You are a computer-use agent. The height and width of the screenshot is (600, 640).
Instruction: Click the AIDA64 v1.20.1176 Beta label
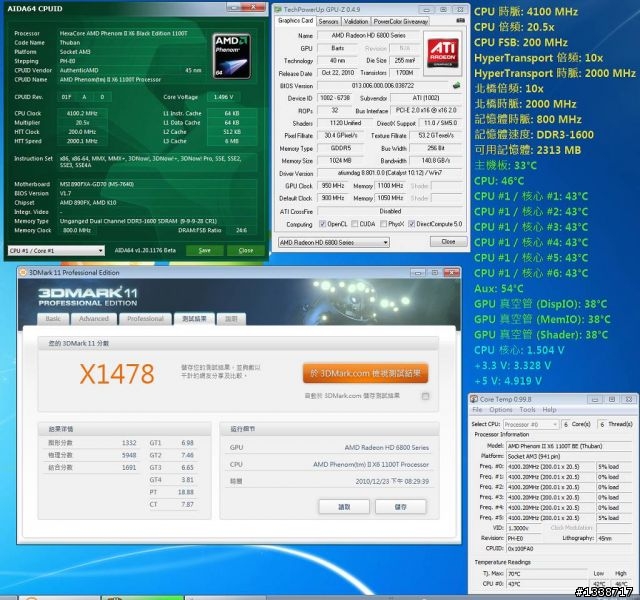point(145,250)
